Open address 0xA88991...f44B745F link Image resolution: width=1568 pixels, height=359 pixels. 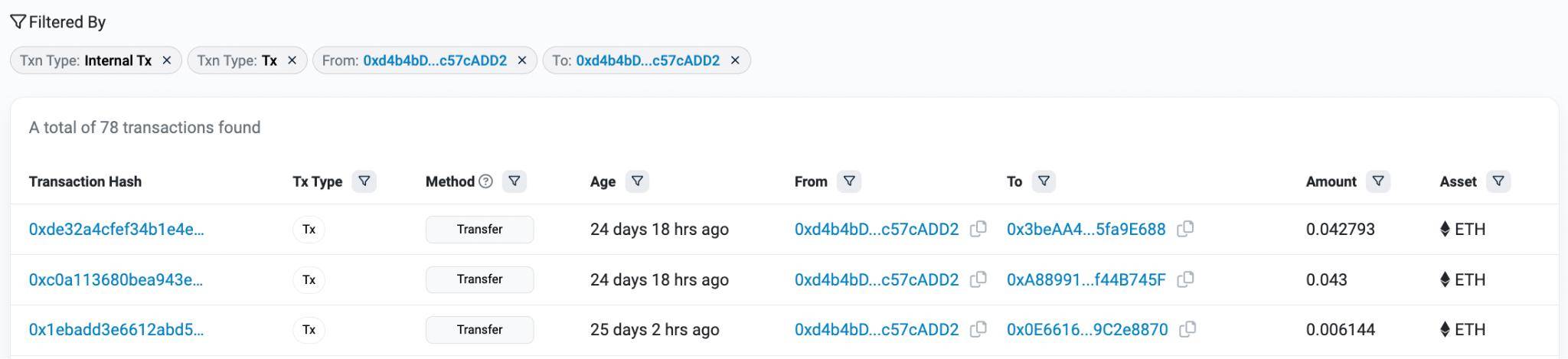pyautogui.click(x=1086, y=279)
